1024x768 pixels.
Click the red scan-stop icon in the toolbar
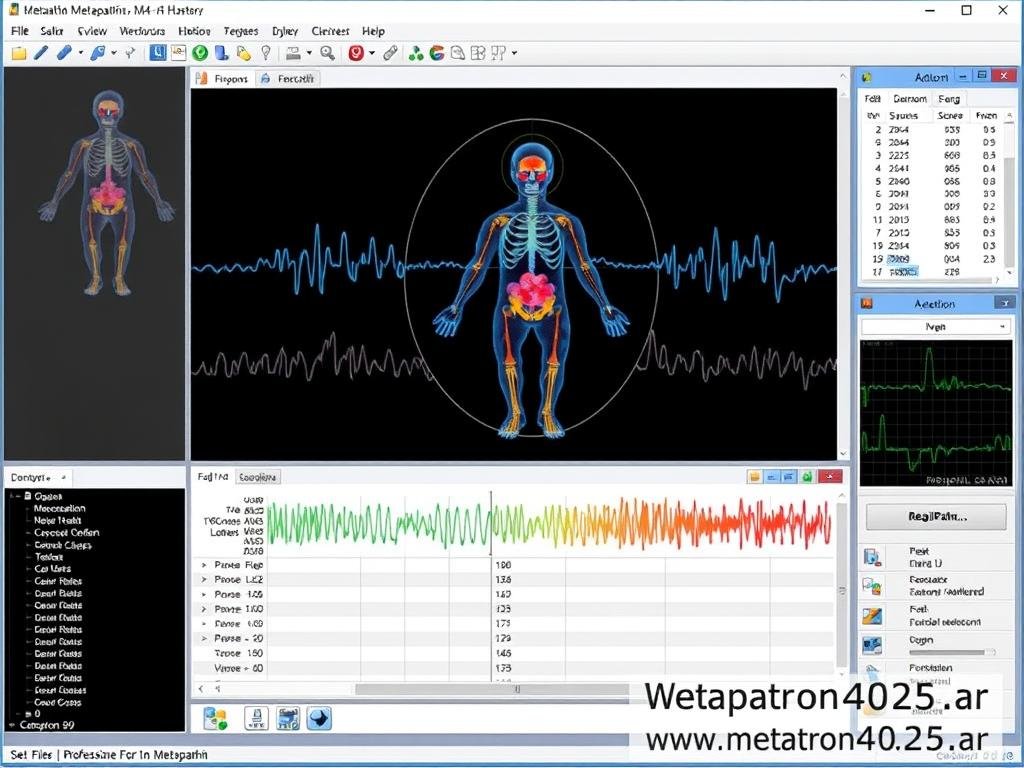355,53
